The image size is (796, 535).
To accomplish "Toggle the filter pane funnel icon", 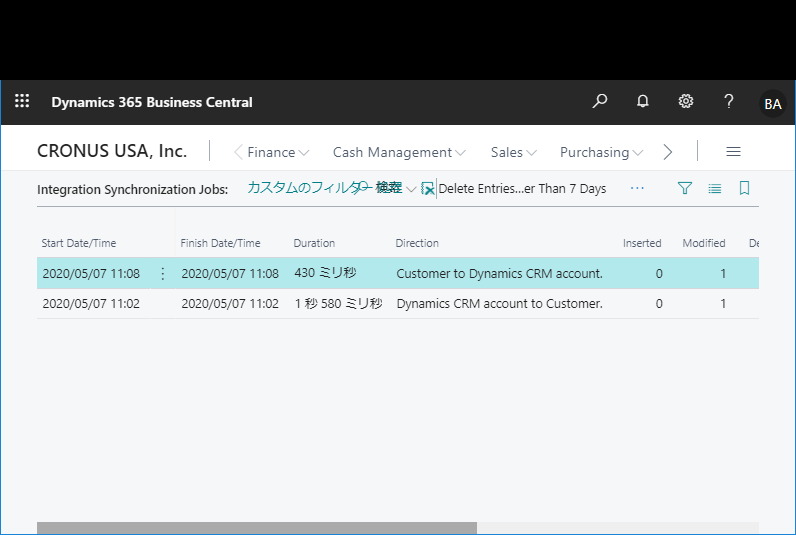I will coord(685,188).
